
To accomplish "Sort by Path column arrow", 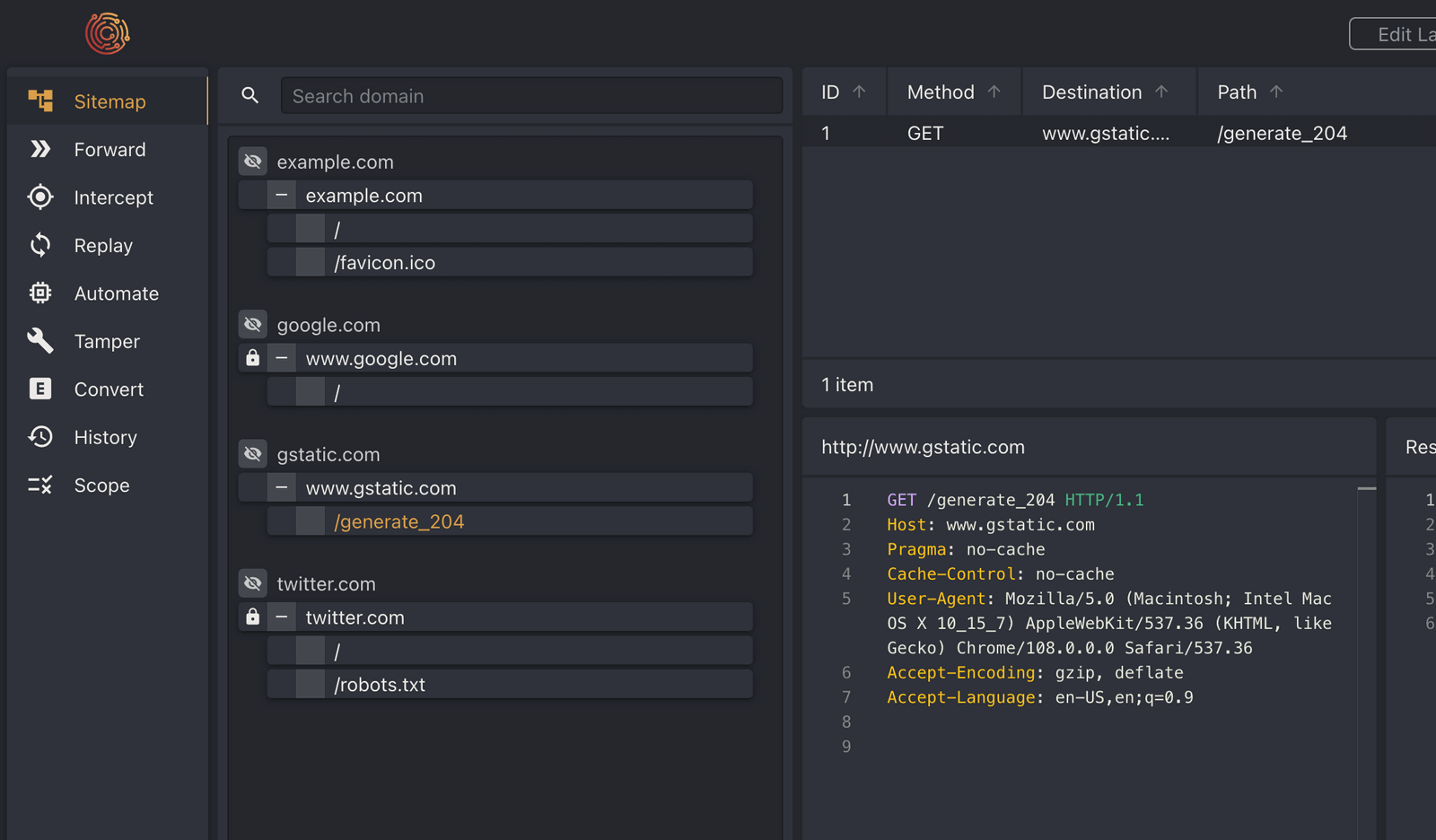I will pyautogui.click(x=1276, y=92).
